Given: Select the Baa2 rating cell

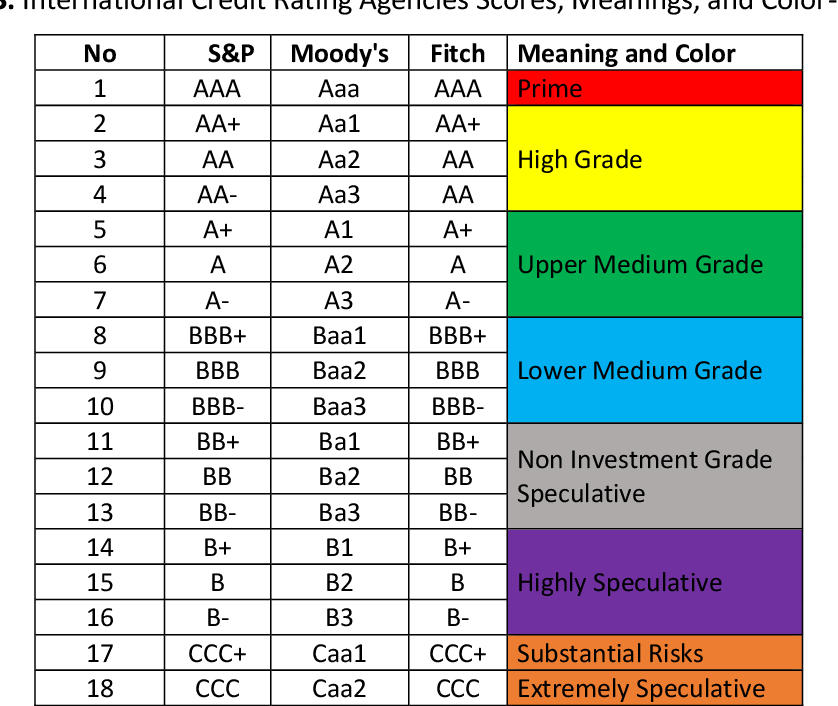Looking at the screenshot, I should (340, 371).
